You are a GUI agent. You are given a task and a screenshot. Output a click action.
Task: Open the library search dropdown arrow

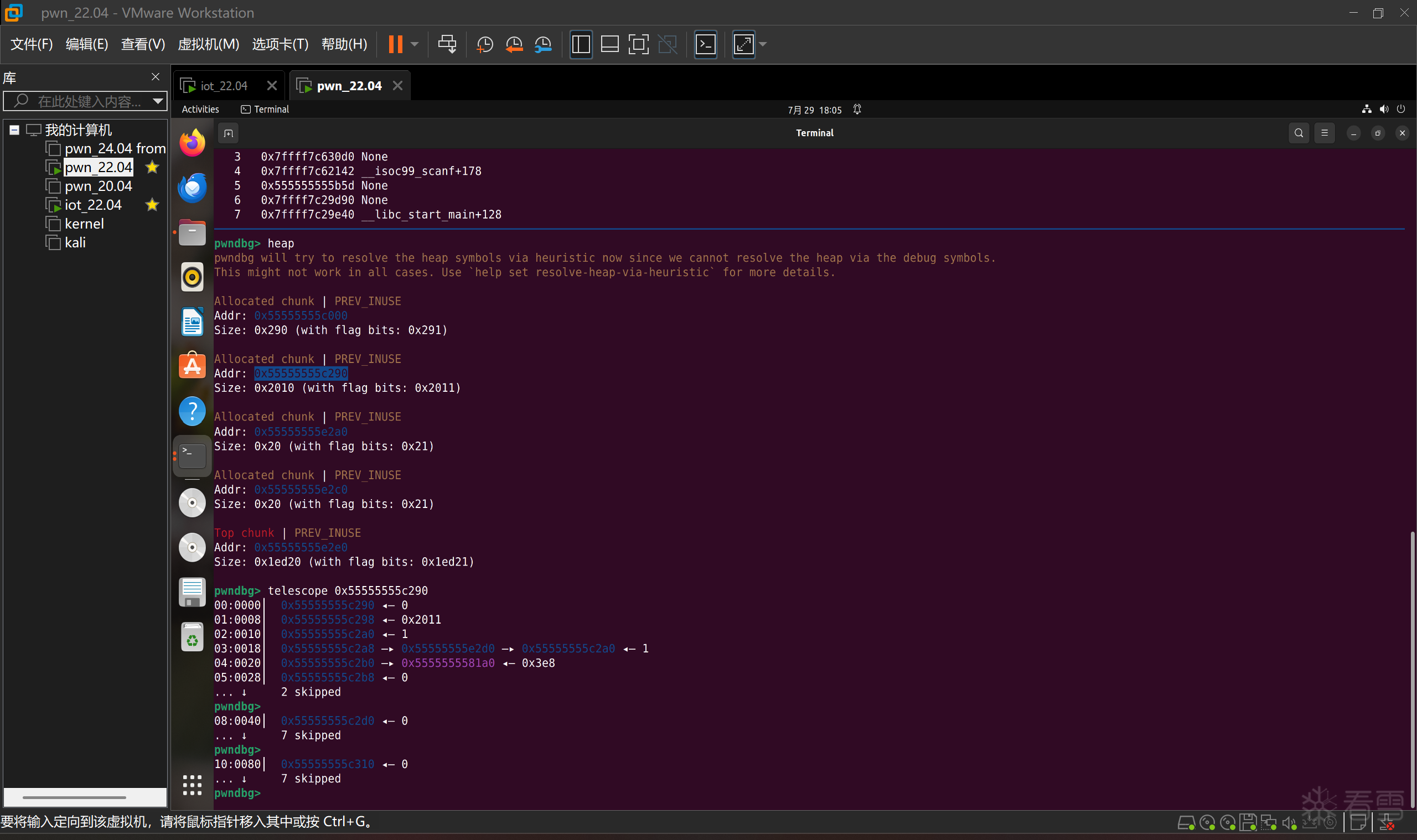[x=158, y=101]
